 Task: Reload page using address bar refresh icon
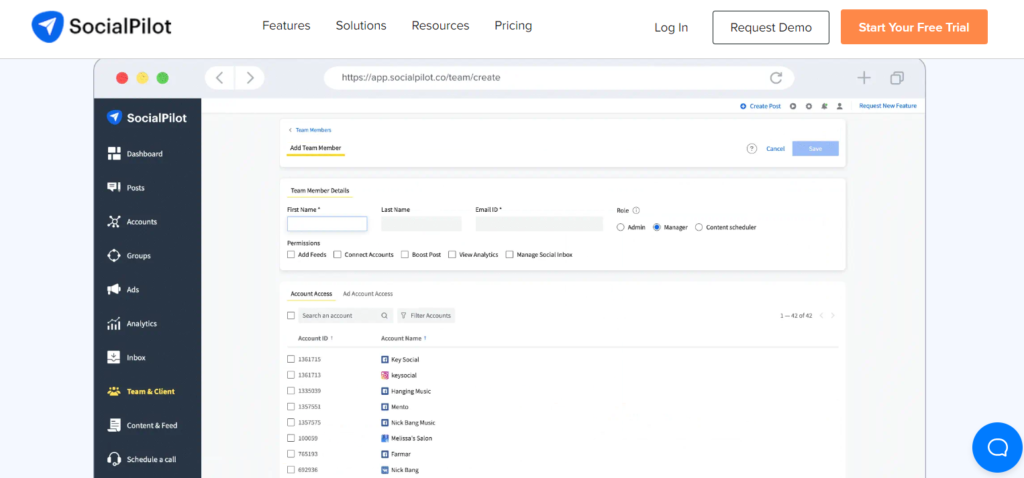pos(776,78)
